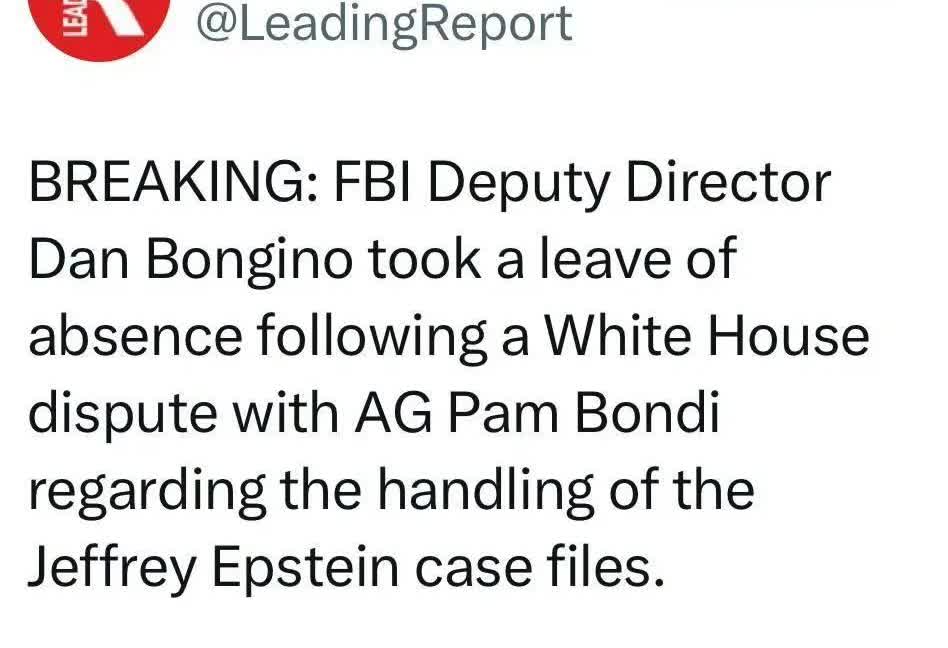Click the word following in the post

372,338
